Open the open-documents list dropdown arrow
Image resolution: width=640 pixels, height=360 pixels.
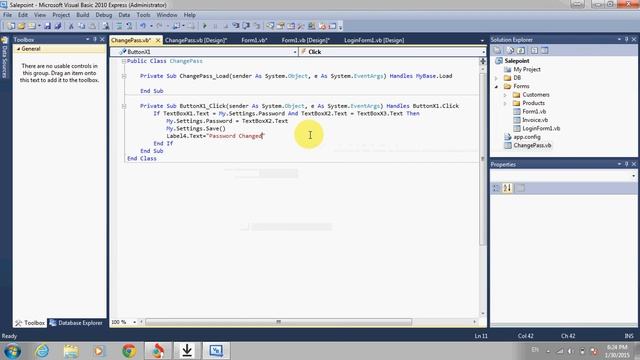482,40
